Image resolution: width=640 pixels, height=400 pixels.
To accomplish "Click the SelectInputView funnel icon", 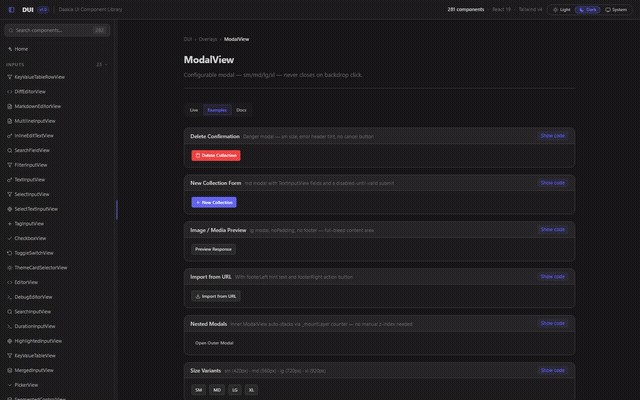I will (x=10, y=195).
